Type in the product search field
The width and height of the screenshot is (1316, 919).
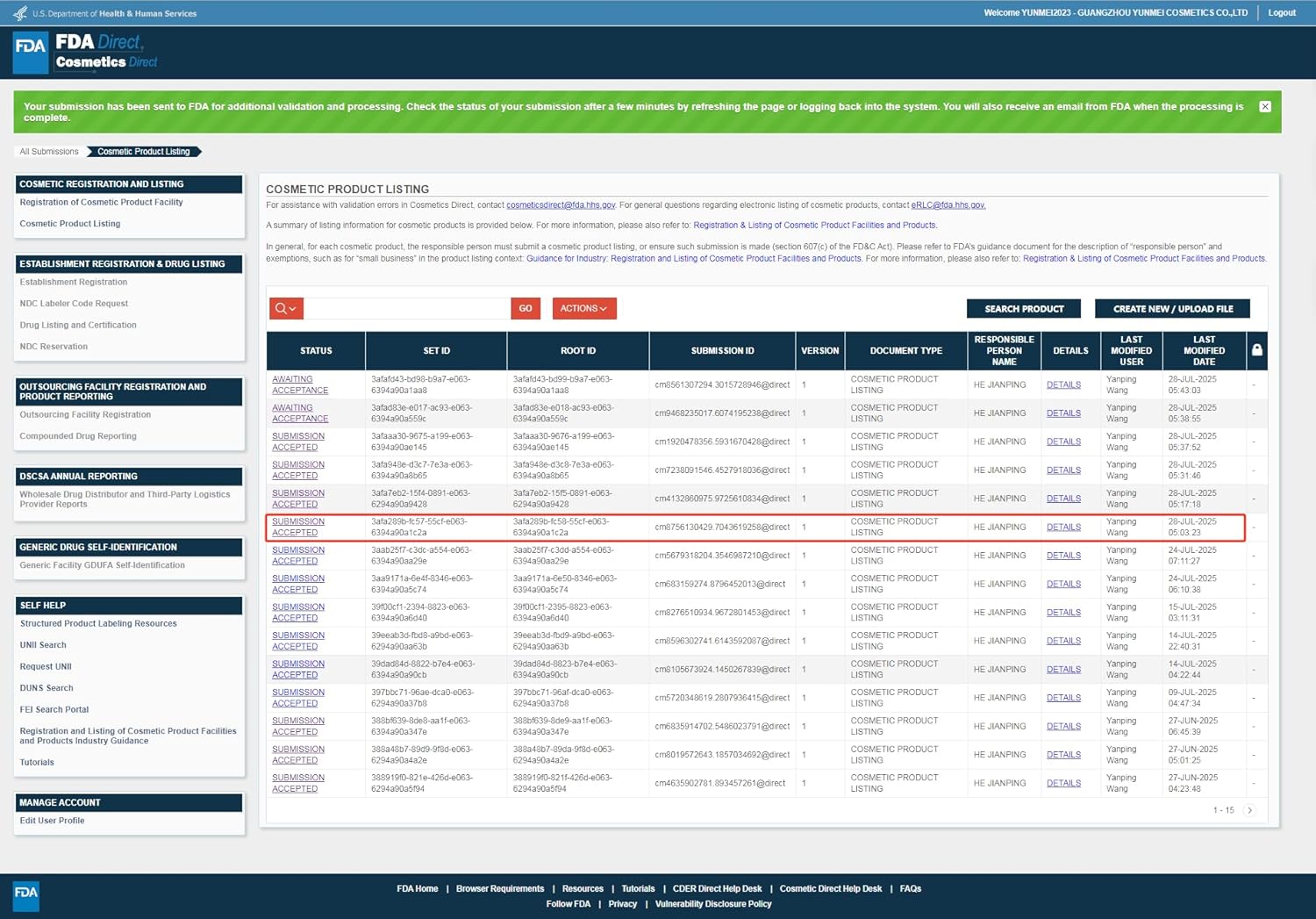coord(407,309)
